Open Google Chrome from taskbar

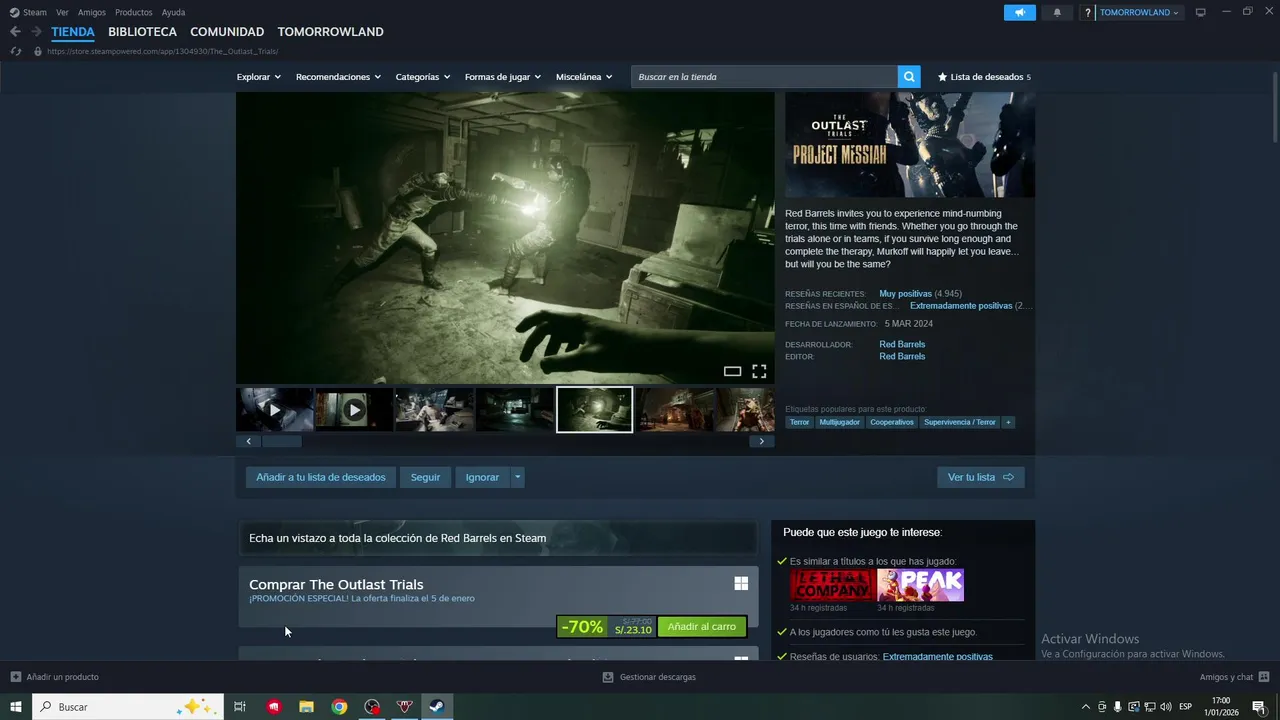point(339,707)
